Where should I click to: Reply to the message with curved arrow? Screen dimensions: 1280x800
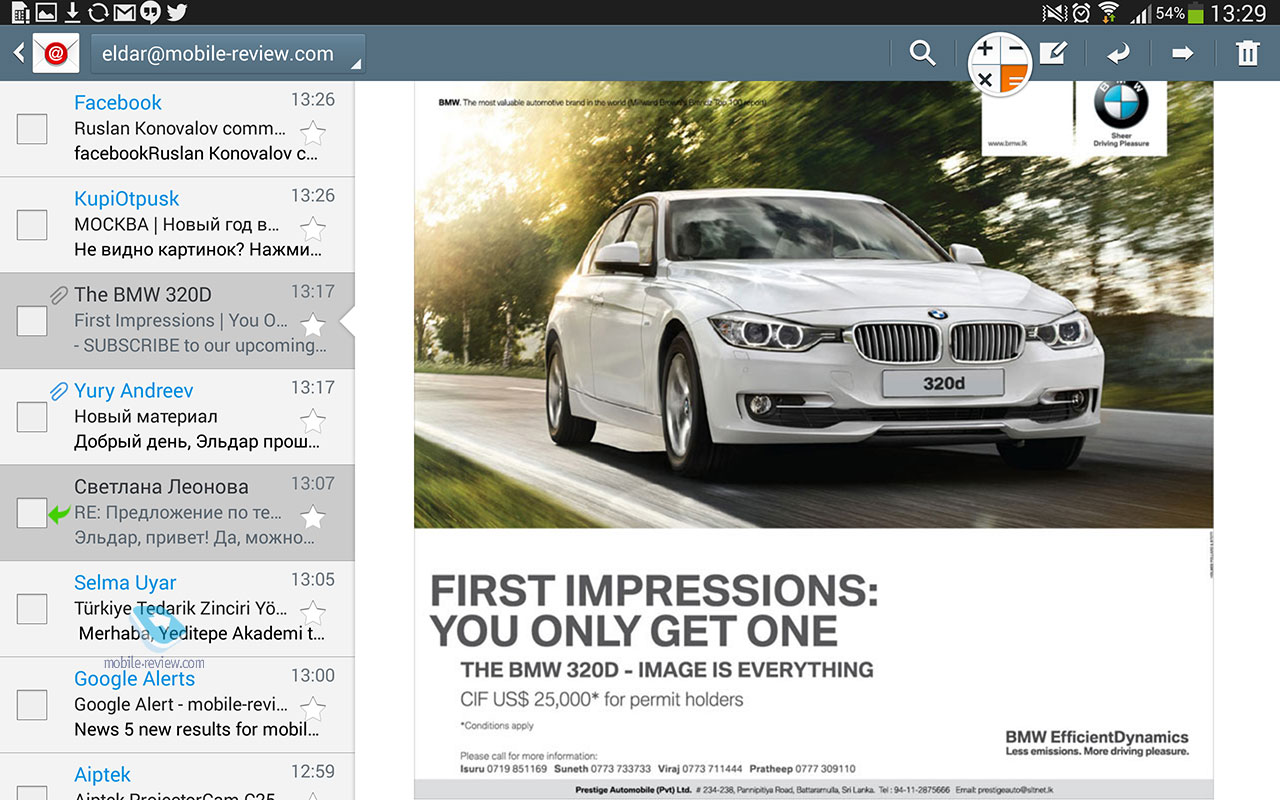pos(1118,53)
